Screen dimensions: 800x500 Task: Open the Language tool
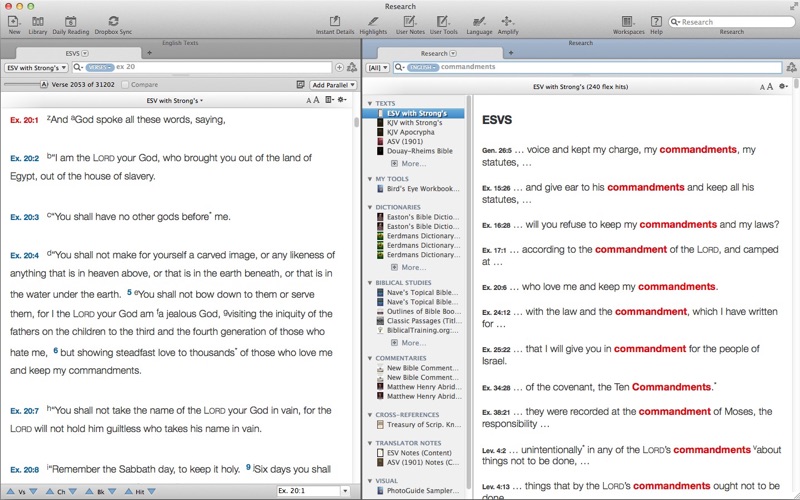(479, 21)
